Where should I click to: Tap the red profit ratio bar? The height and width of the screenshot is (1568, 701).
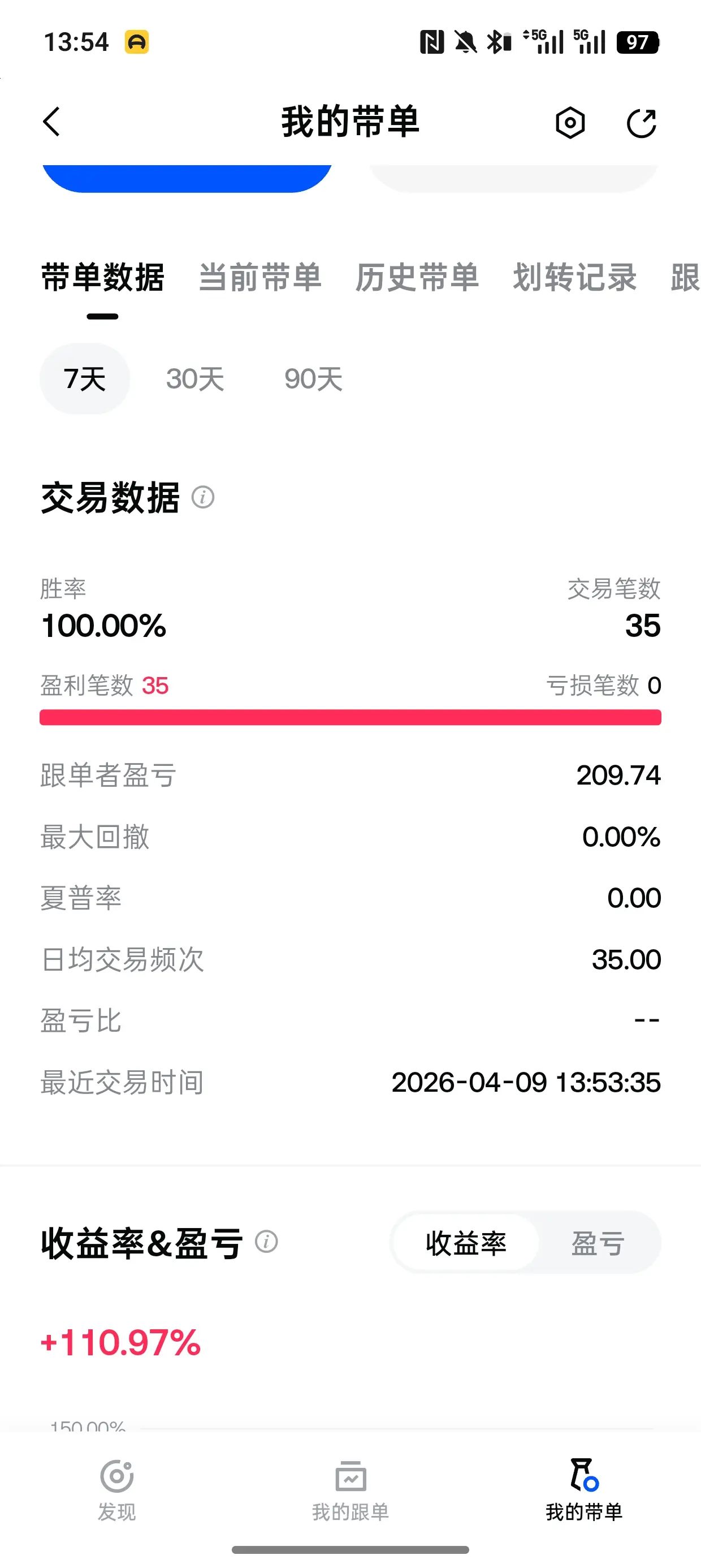(350, 717)
